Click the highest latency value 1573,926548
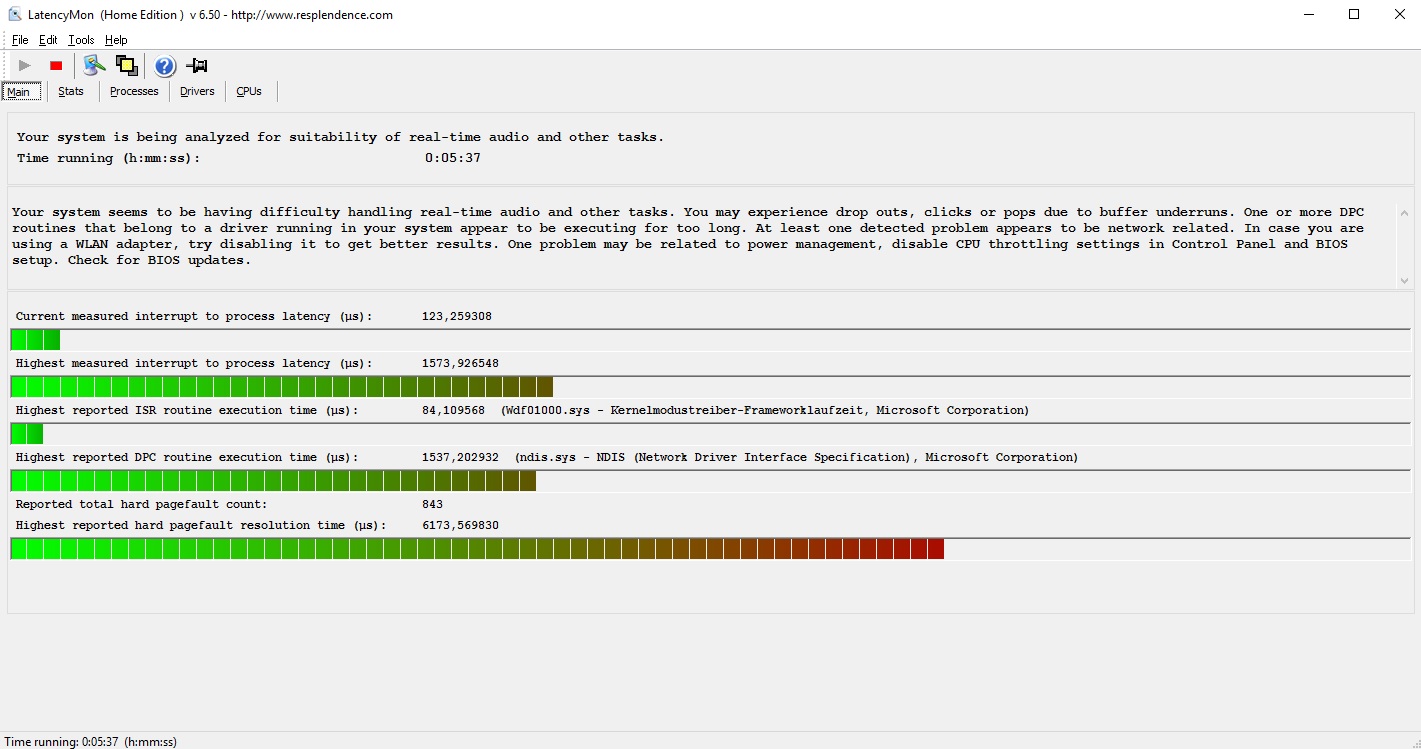 (460, 363)
